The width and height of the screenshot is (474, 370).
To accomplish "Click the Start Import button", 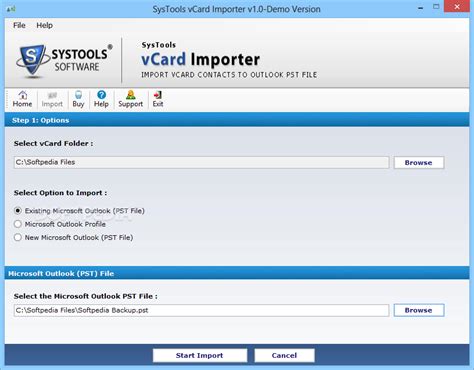I will [x=200, y=355].
